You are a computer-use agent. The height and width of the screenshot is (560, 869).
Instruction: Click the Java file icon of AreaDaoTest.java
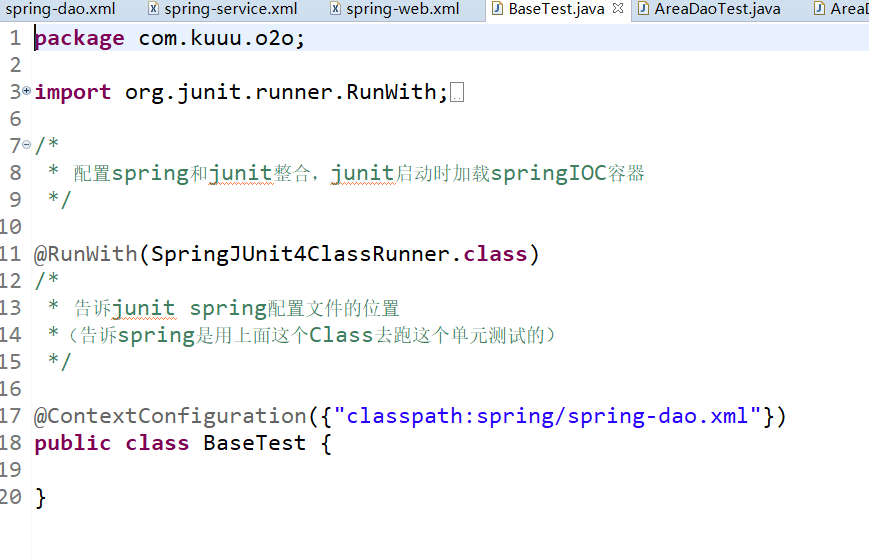643,9
